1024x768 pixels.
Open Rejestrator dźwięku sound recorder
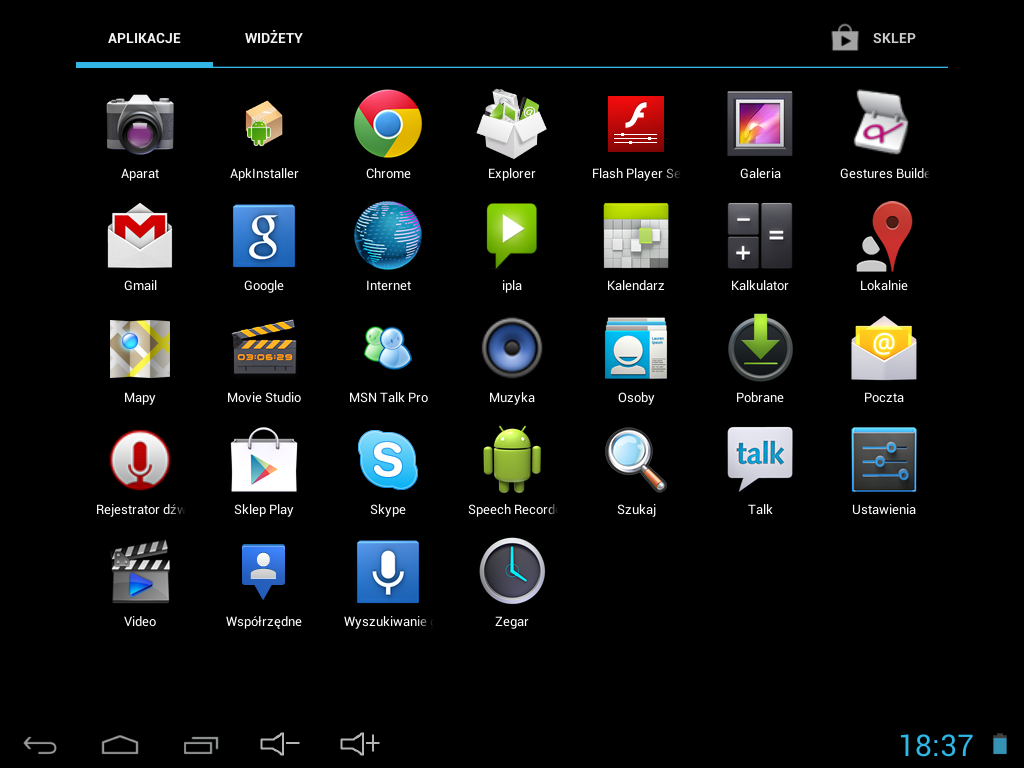coord(140,460)
